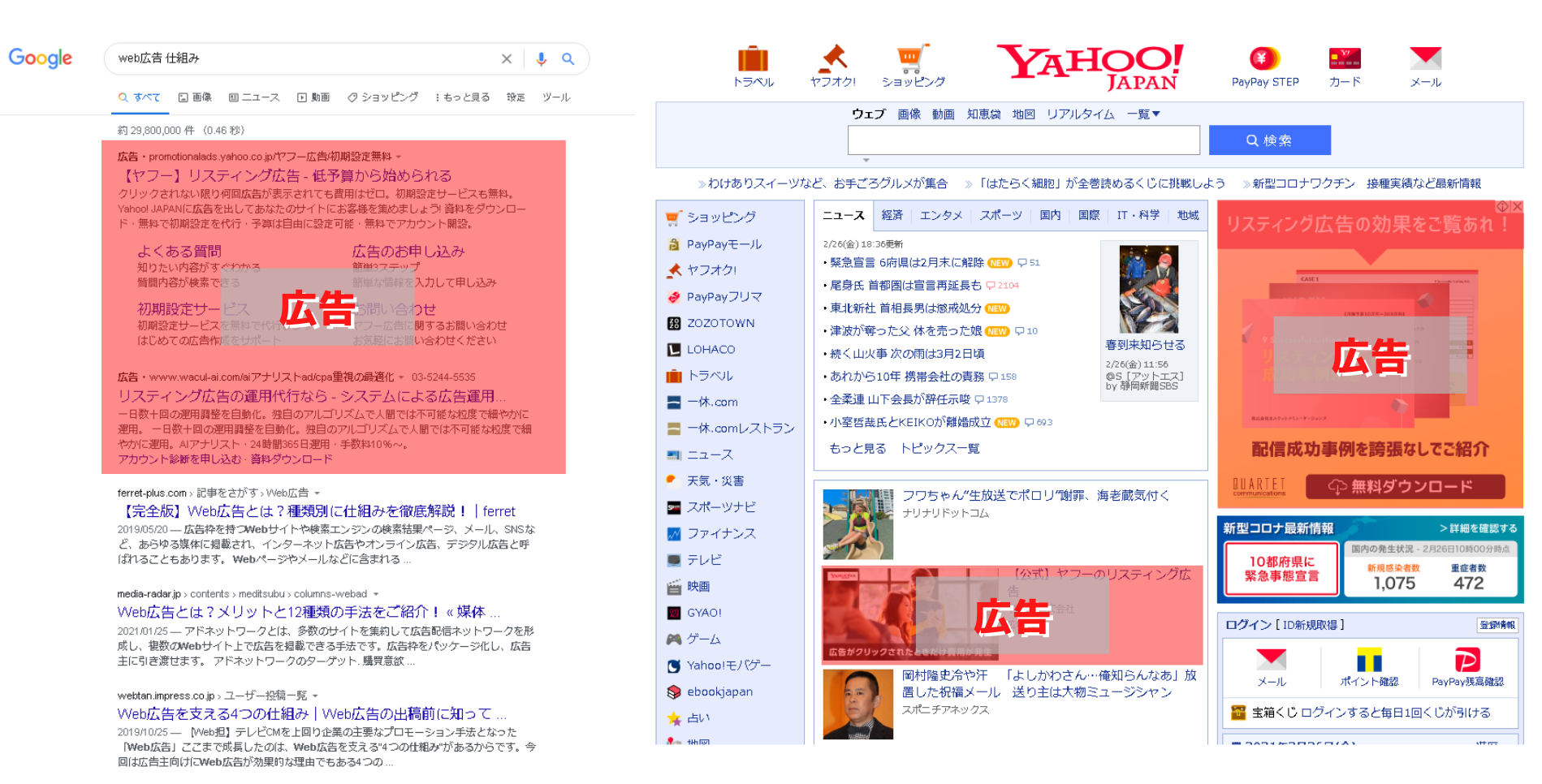Open headline 続く山火事 次の雨は3月2日頃
Image resolution: width=1542 pixels, height=784 pixels.
click(907, 354)
